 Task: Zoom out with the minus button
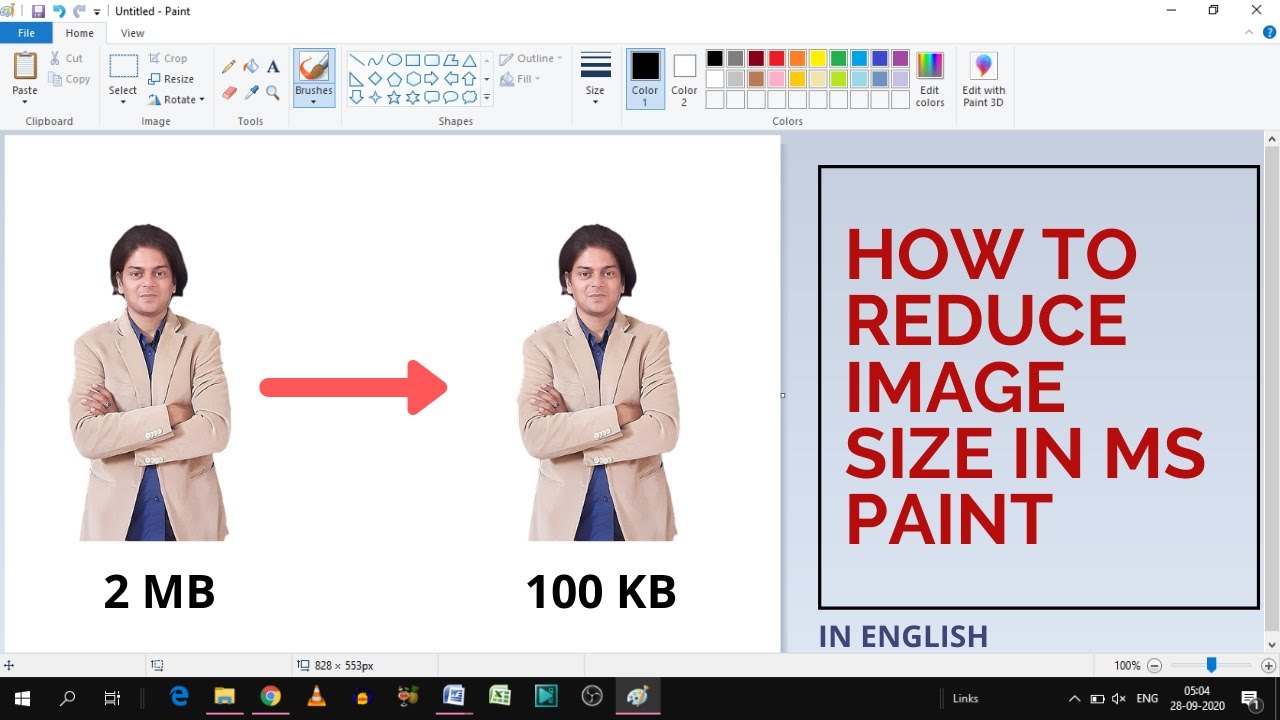pyautogui.click(x=1154, y=665)
